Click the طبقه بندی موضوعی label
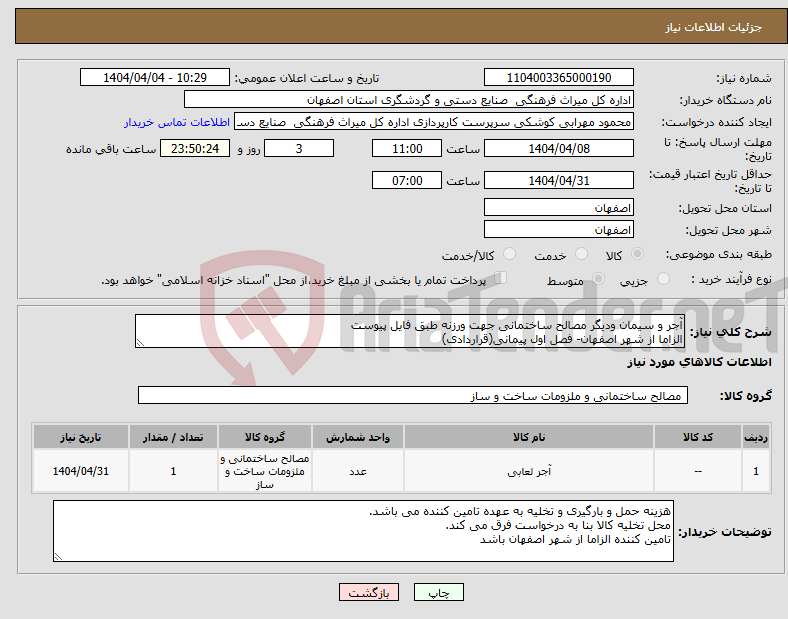 (x=719, y=255)
